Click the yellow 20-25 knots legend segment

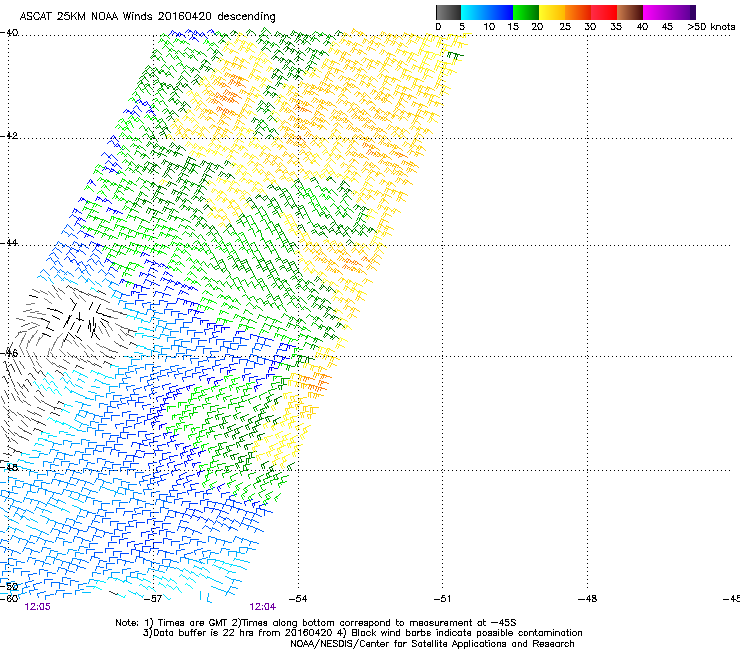click(x=552, y=12)
